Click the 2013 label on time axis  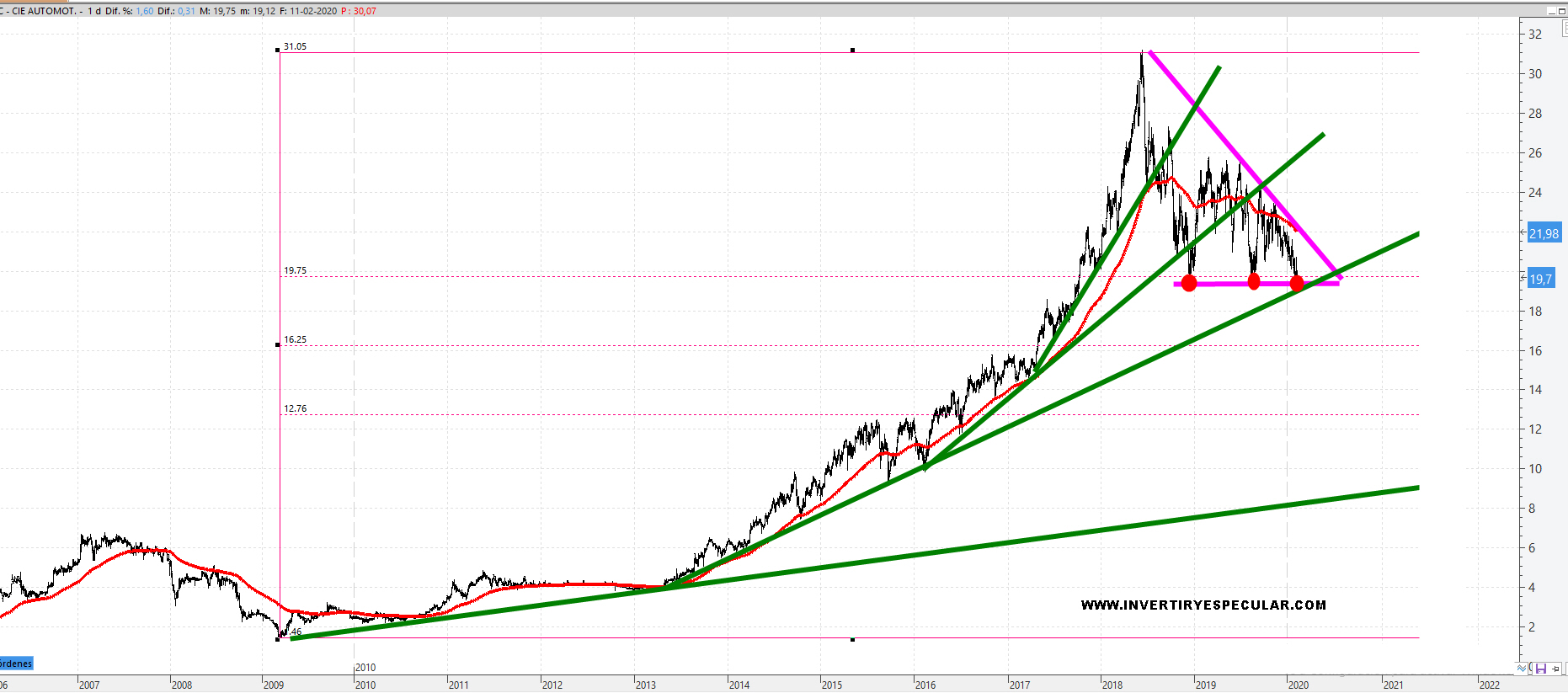pyautogui.click(x=646, y=685)
